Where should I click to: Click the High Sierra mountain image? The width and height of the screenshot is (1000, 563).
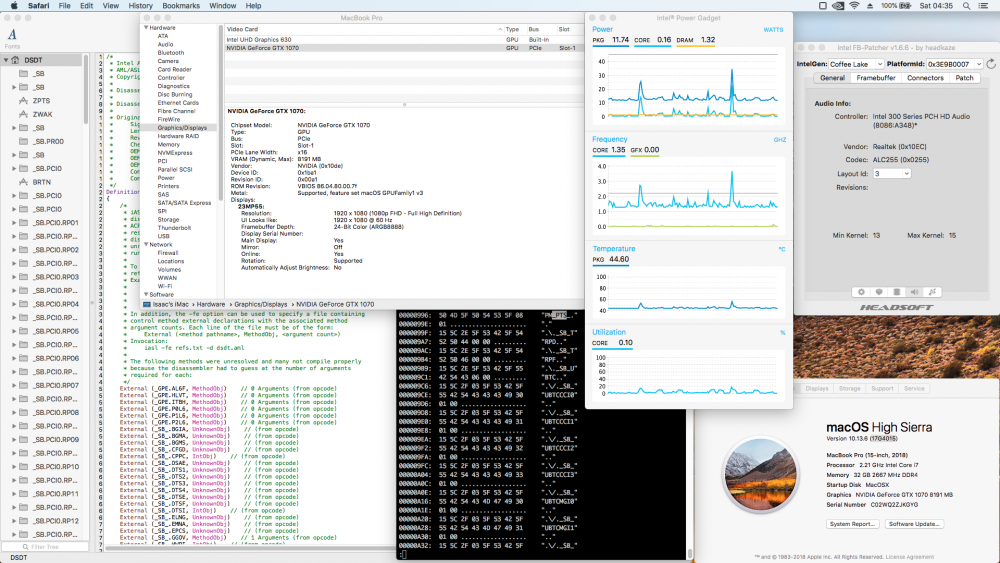pos(760,476)
